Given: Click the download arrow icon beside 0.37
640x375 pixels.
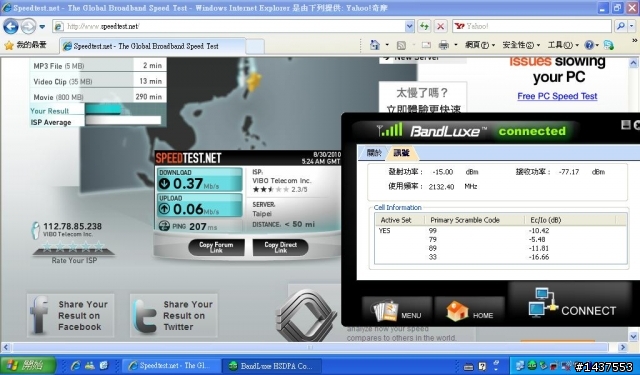Looking at the screenshot, I should point(164,184).
